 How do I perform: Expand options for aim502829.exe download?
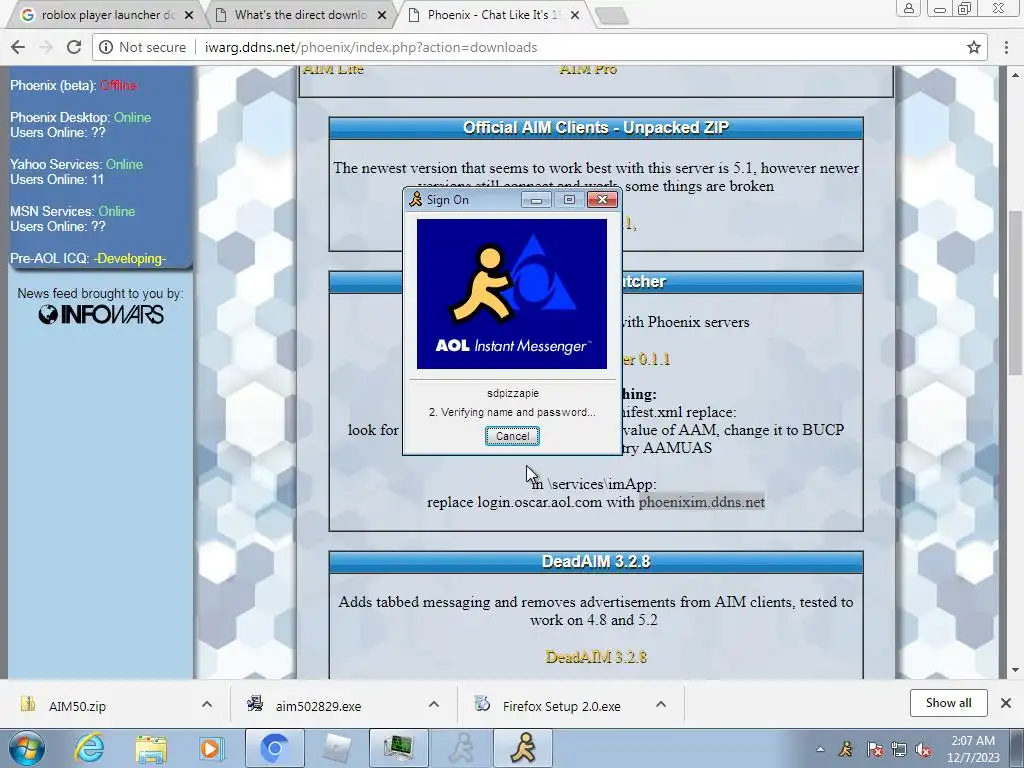[x=434, y=704]
